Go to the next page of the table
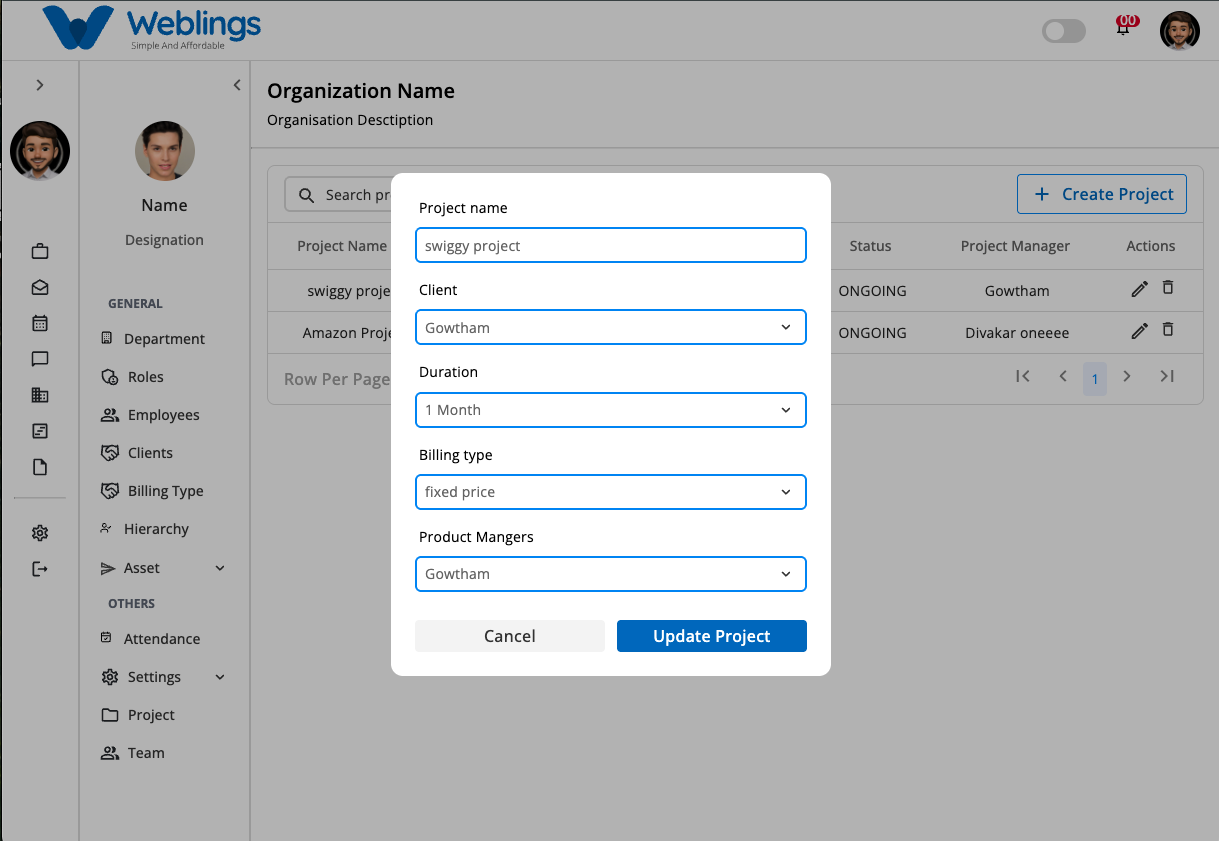The image size is (1219, 841). coord(1127,376)
